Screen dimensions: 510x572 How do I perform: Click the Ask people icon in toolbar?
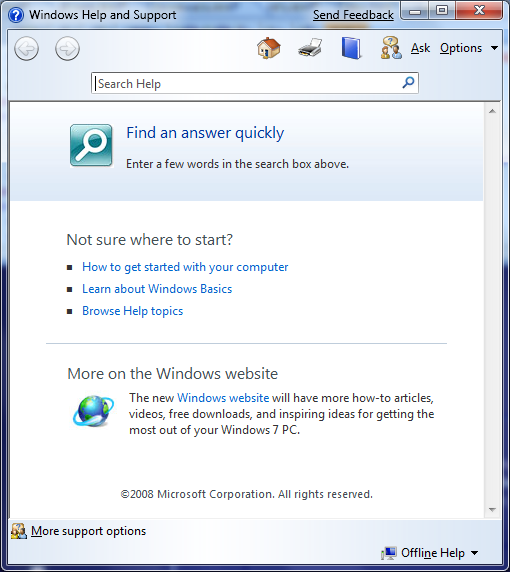pyautogui.click(x=391, y=48)
